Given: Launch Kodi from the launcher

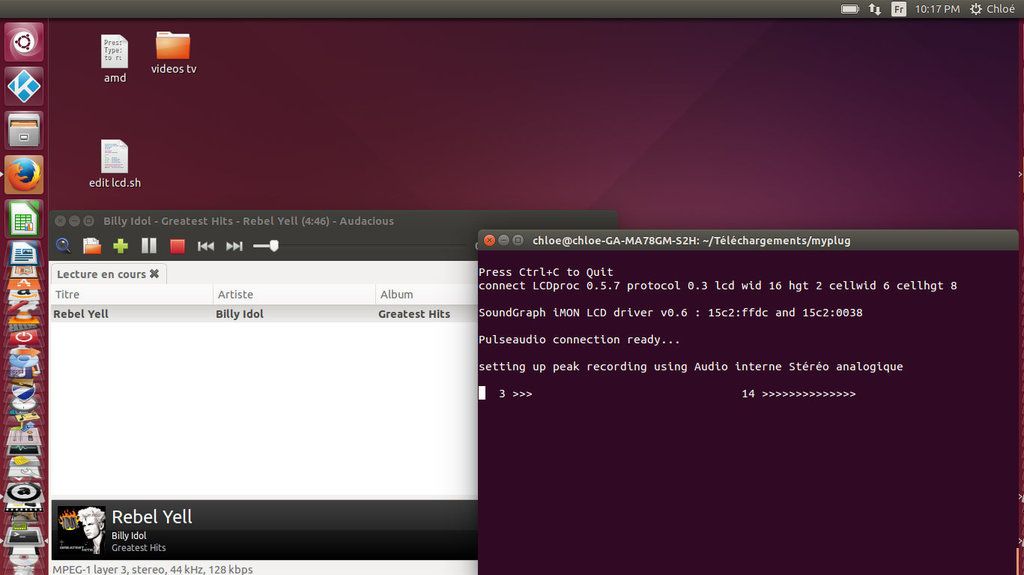Looking at the screenshot, I should point(24,86).
